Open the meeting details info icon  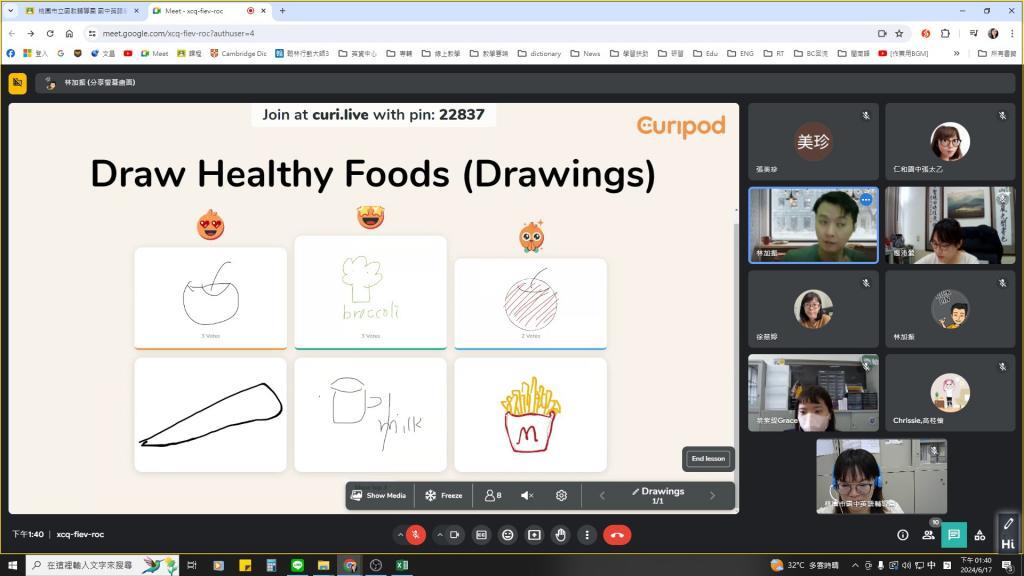point(903,535)
